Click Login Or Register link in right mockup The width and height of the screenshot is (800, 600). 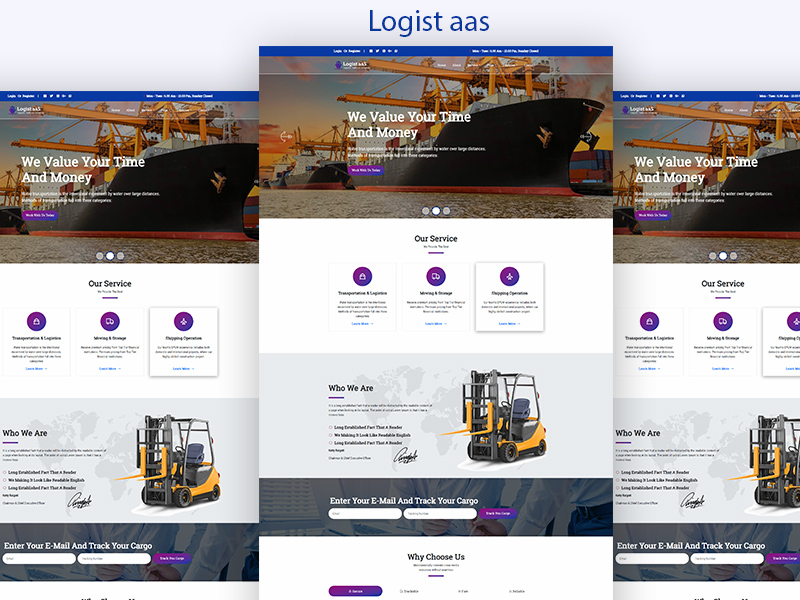[x=634, y=96]
